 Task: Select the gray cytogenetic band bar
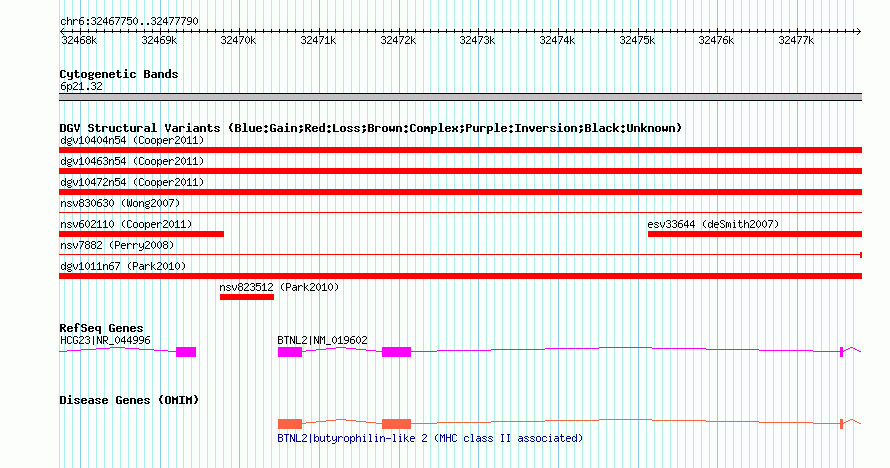pos(460,97)
